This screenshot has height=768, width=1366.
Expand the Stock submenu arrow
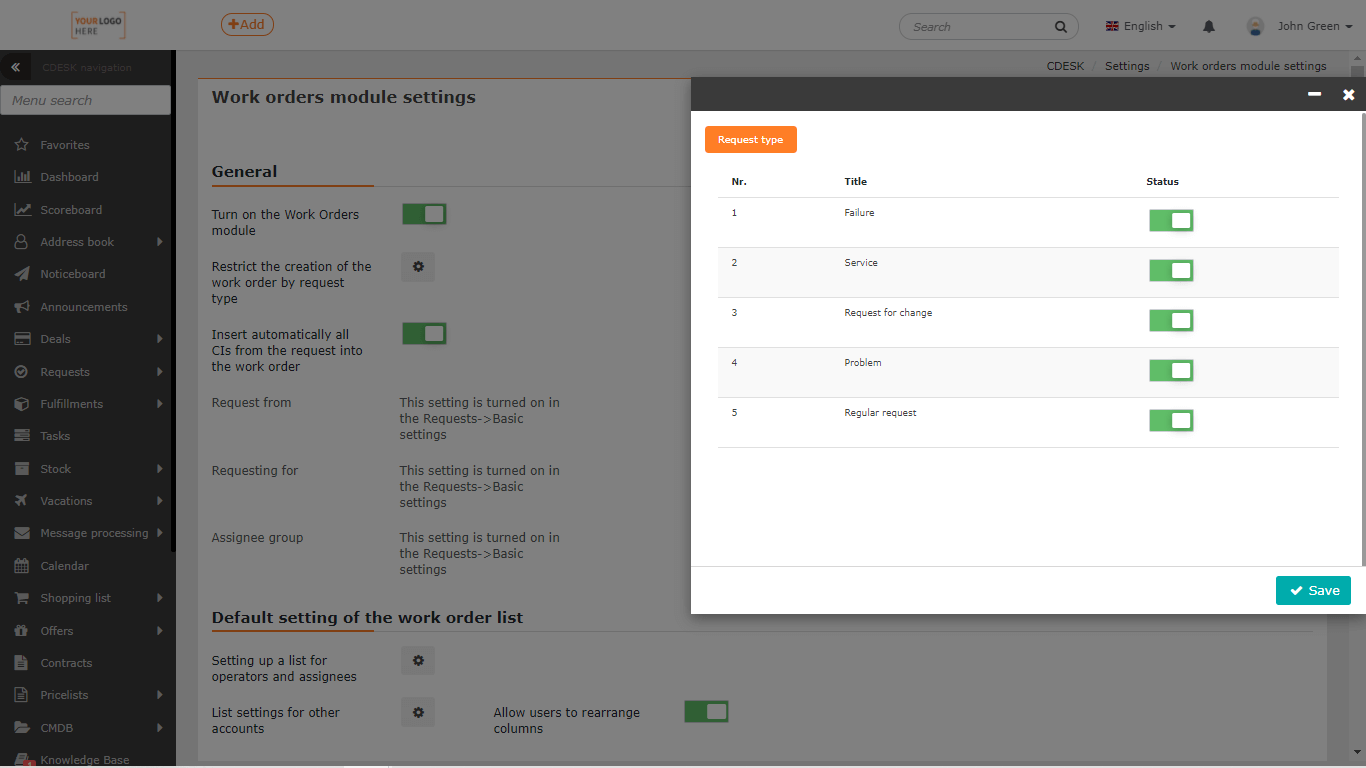coord(159,469)
